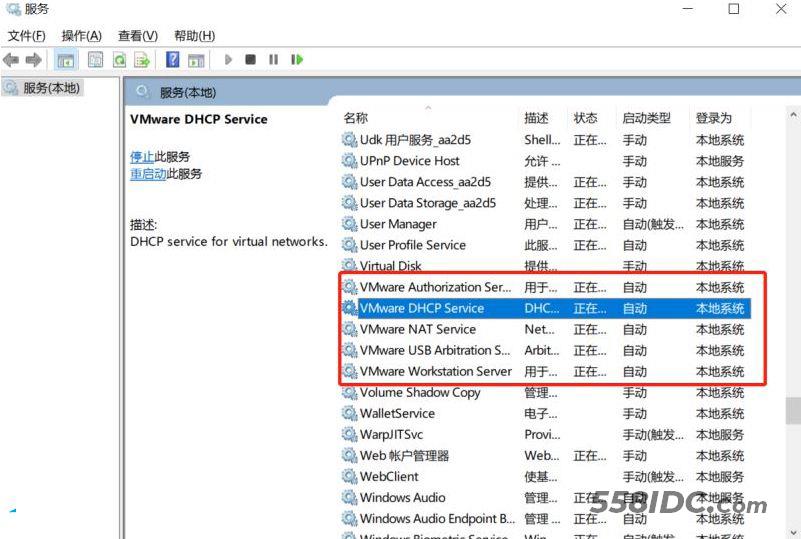Image resolution: width=801 pixels, height=539 pixels.
Task: Open the 文件(F) menu
Action: (x=27, y=36)
